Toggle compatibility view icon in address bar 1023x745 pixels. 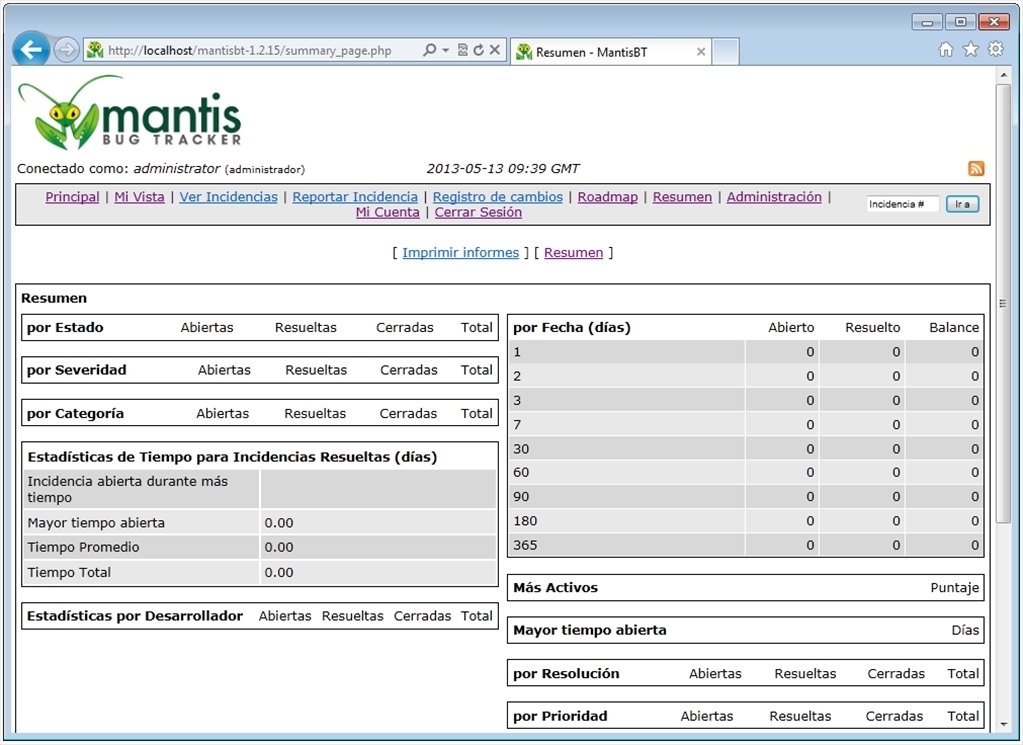click(463, 50)
